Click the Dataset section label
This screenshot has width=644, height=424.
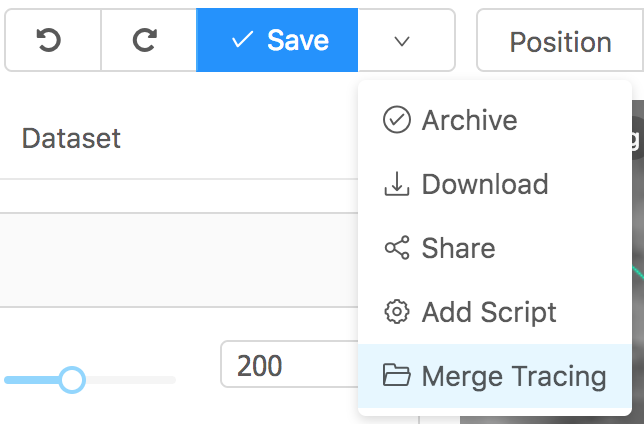click(71, 138)
